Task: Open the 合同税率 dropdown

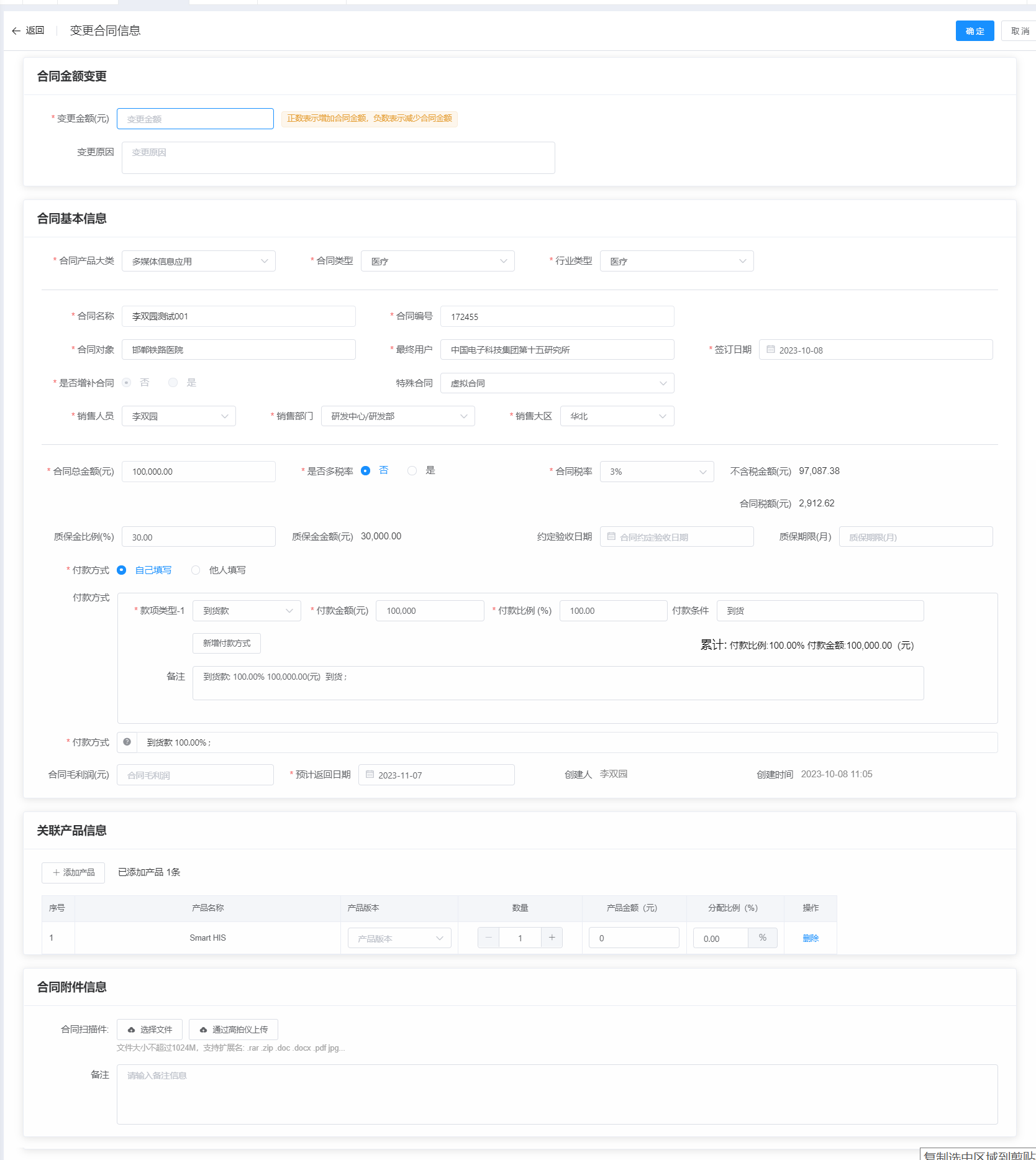Action: click(657, 472)
